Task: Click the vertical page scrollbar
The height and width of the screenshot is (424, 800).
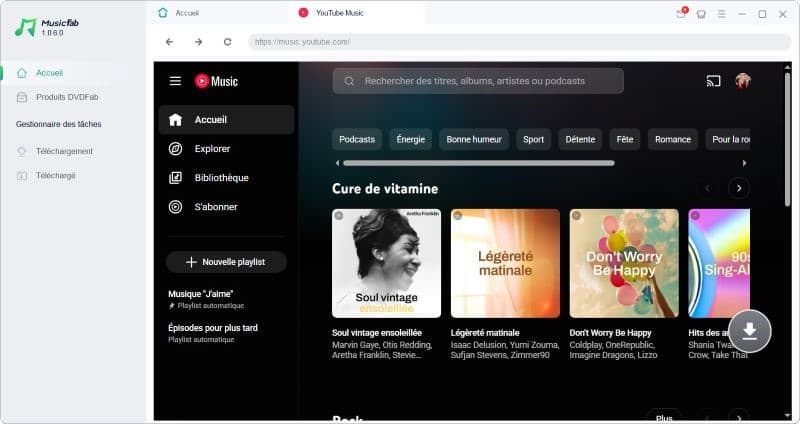Action: tap(787, 139)
